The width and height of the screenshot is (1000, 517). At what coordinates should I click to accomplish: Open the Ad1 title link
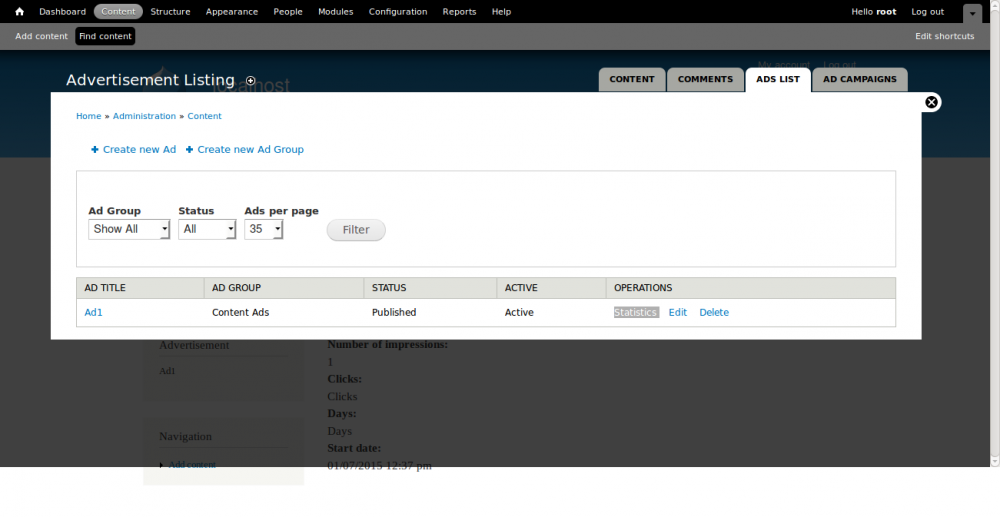coord(94,312)
